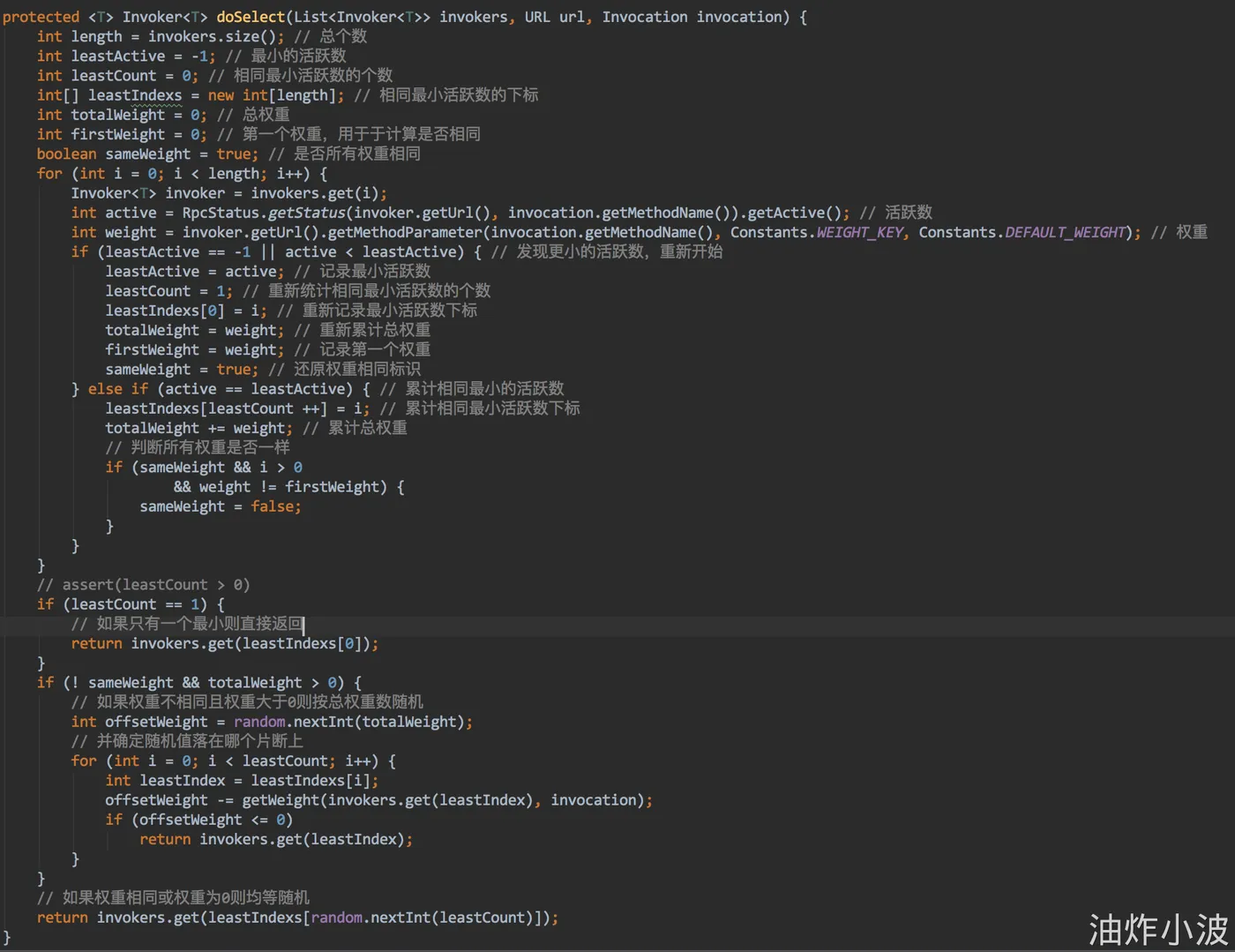Click the 'leastIndexs = new int[length]' line

point(191,95)
